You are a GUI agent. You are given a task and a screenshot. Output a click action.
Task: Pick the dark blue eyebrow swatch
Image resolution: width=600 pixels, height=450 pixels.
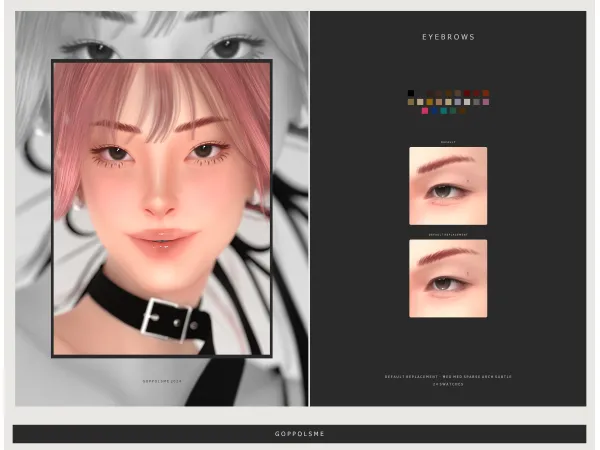click(x=434, y=111)
